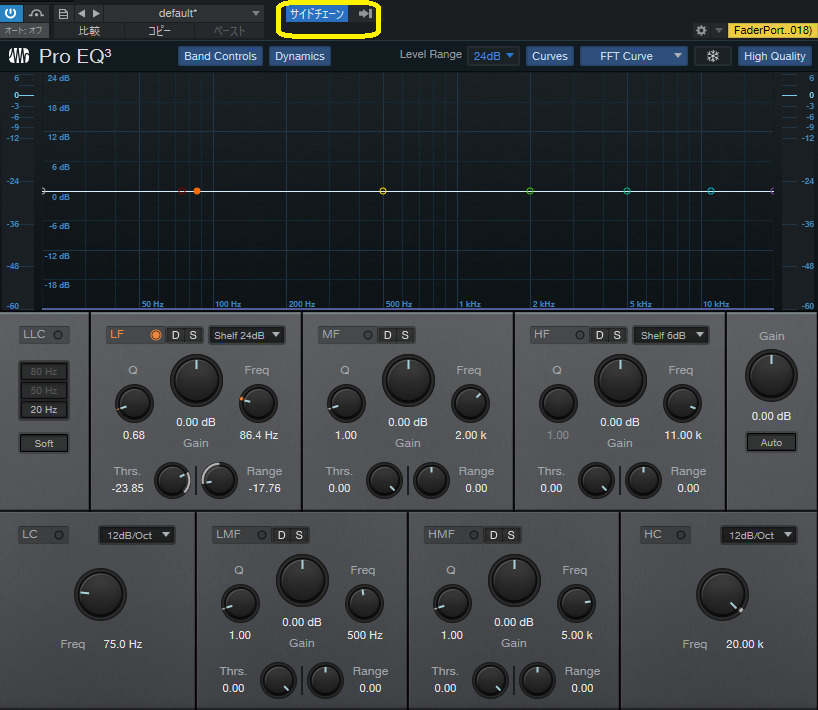Click the bypass curve icon beside power button
Screen dimensions: 818x710
[x=35, y=12]
